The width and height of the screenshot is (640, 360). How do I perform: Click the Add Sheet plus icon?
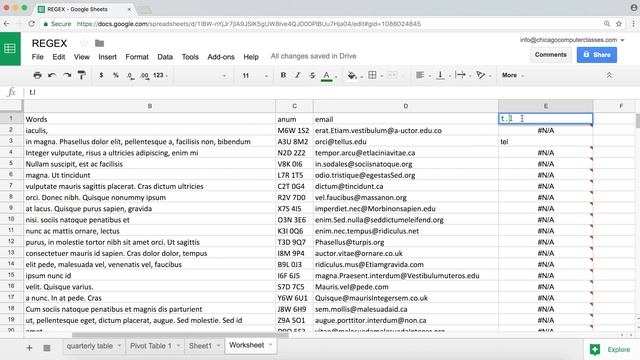pyautogui.click(x=29, y=348)
